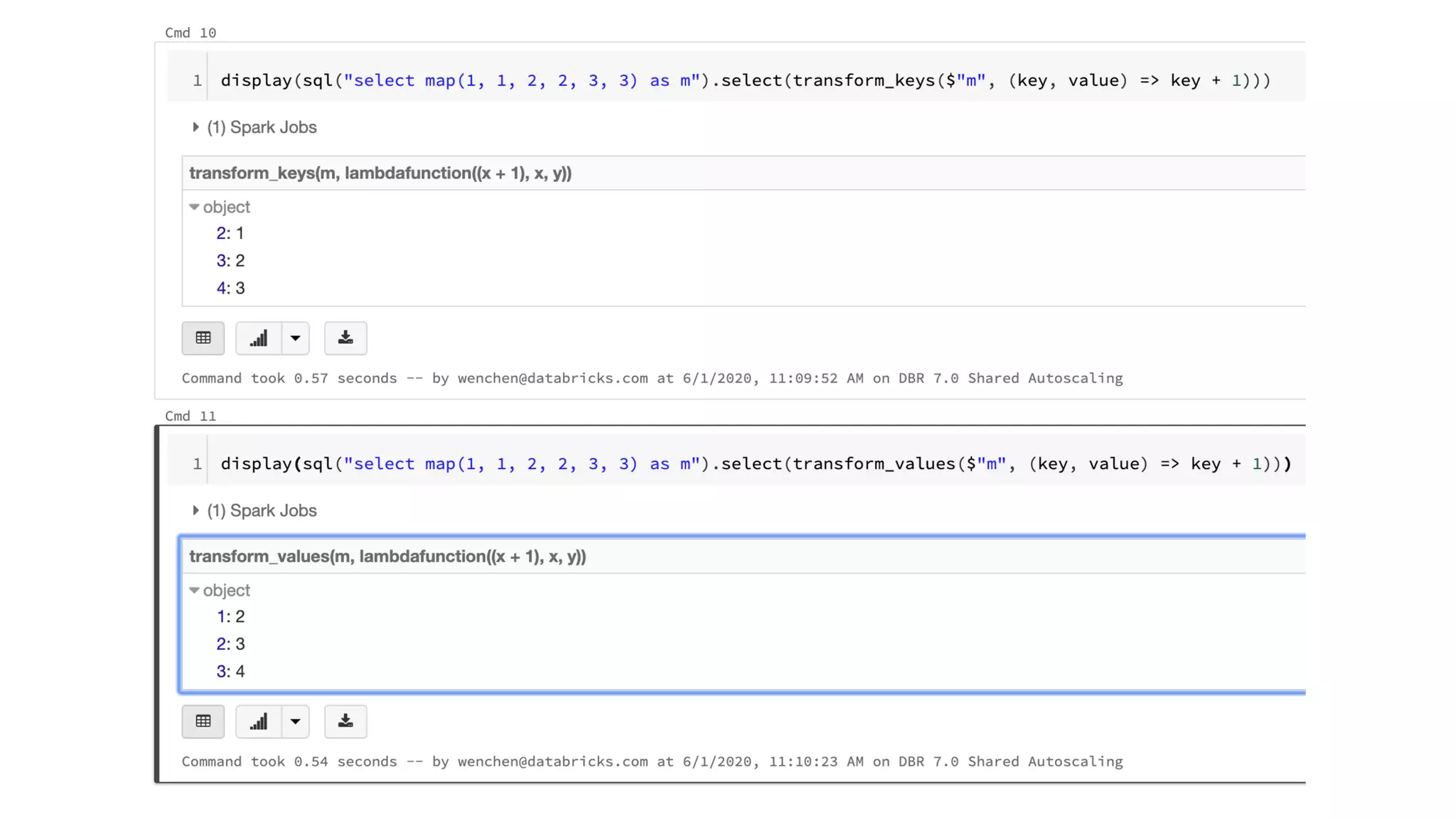This screenshot has height=819, width=1456.
Task: Click bar chart icon in Cmd 10
Action: click(x=258, y=338)
